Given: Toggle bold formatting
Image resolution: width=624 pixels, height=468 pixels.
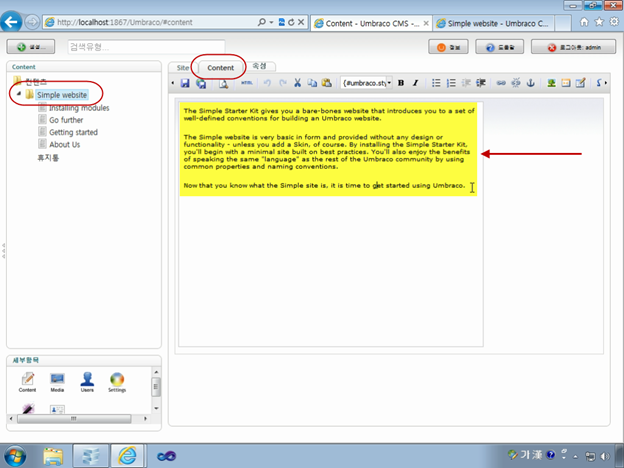Looking at the screenshot, I should pos(401,83).
